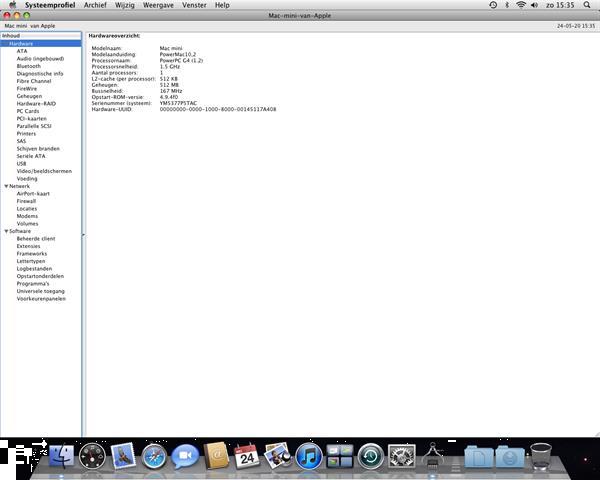Open Finder from the Dock

[61, 456]
